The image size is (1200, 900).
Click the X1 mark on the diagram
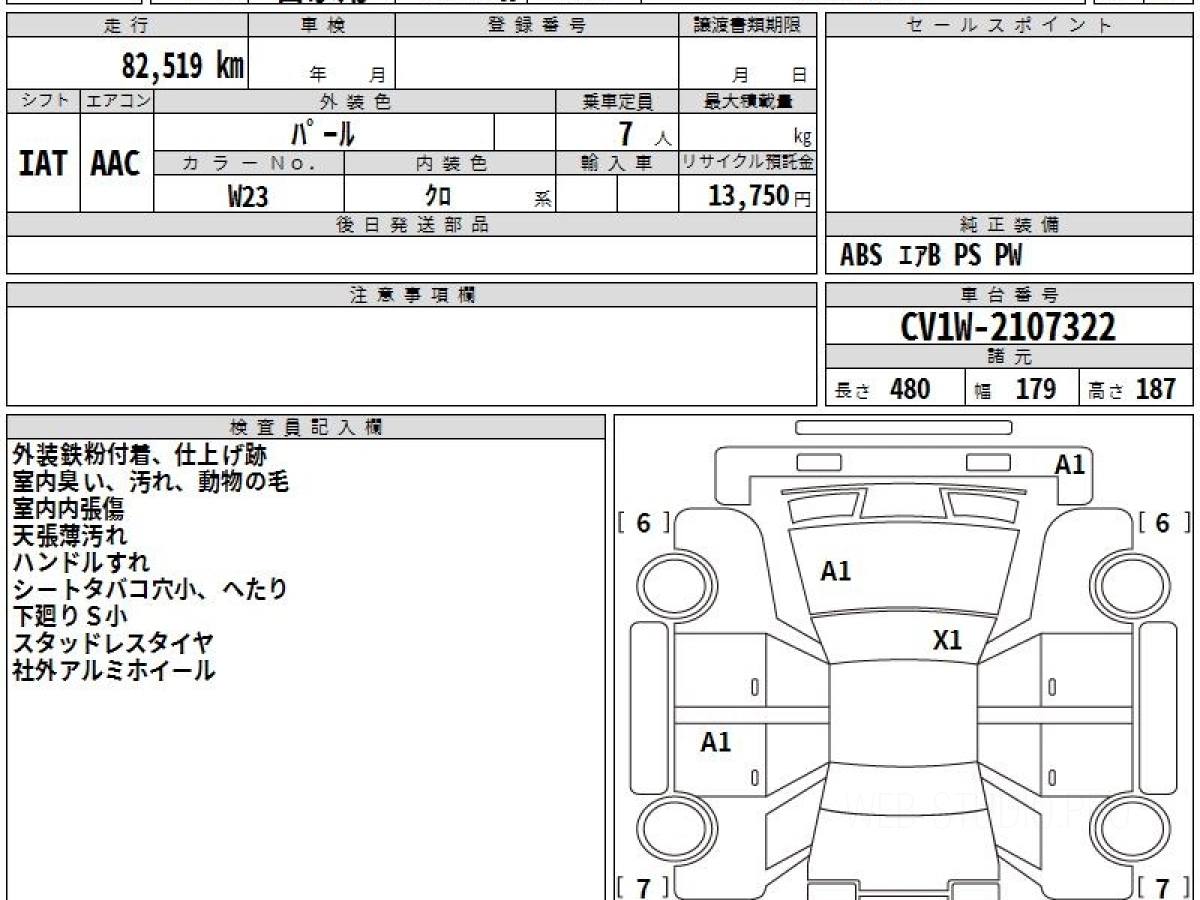[947, 641]
